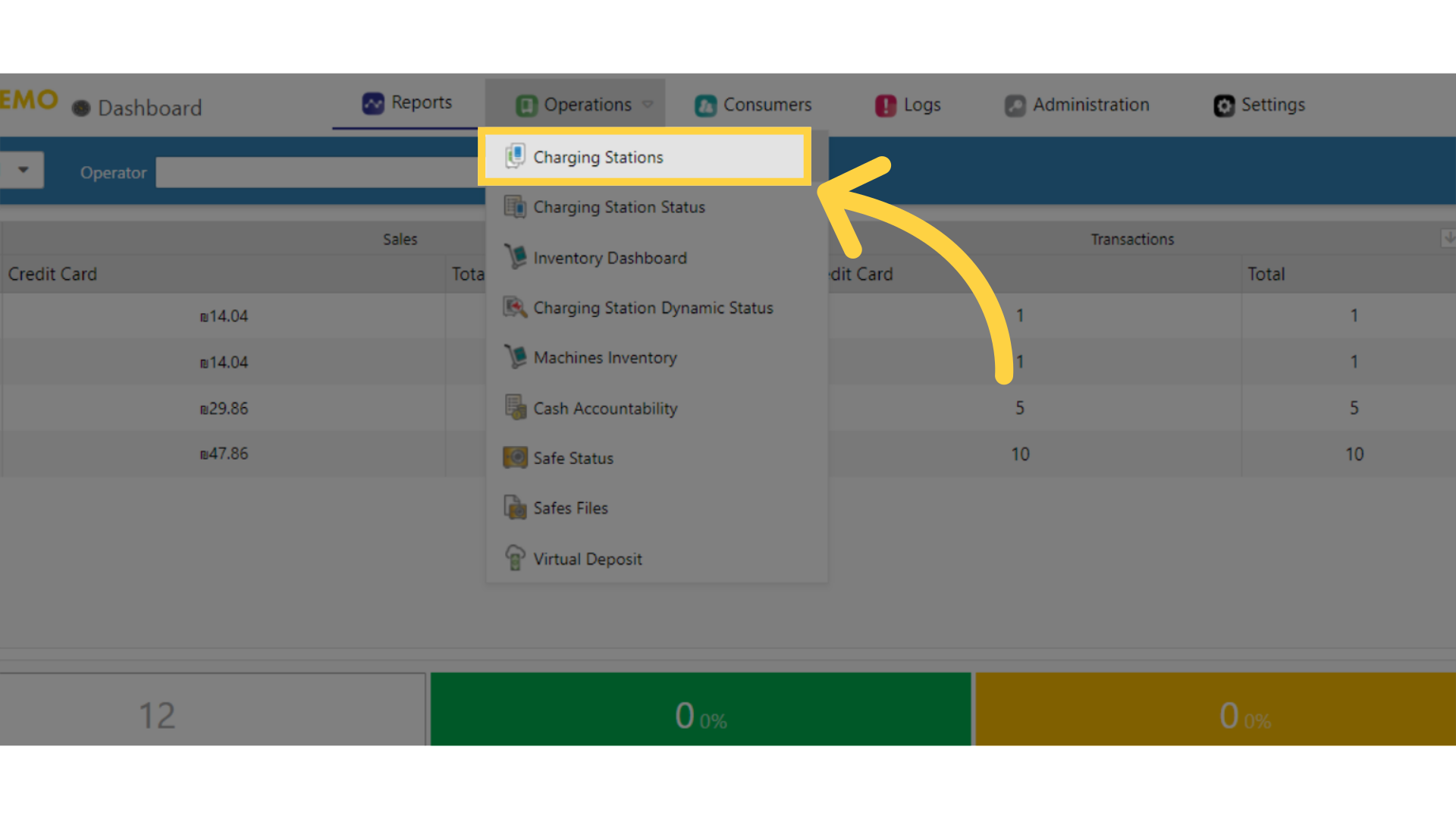This screenshot has width=1456, height=819.
Task: Collapse the Operations dropdown arrow
Action: 648,105
